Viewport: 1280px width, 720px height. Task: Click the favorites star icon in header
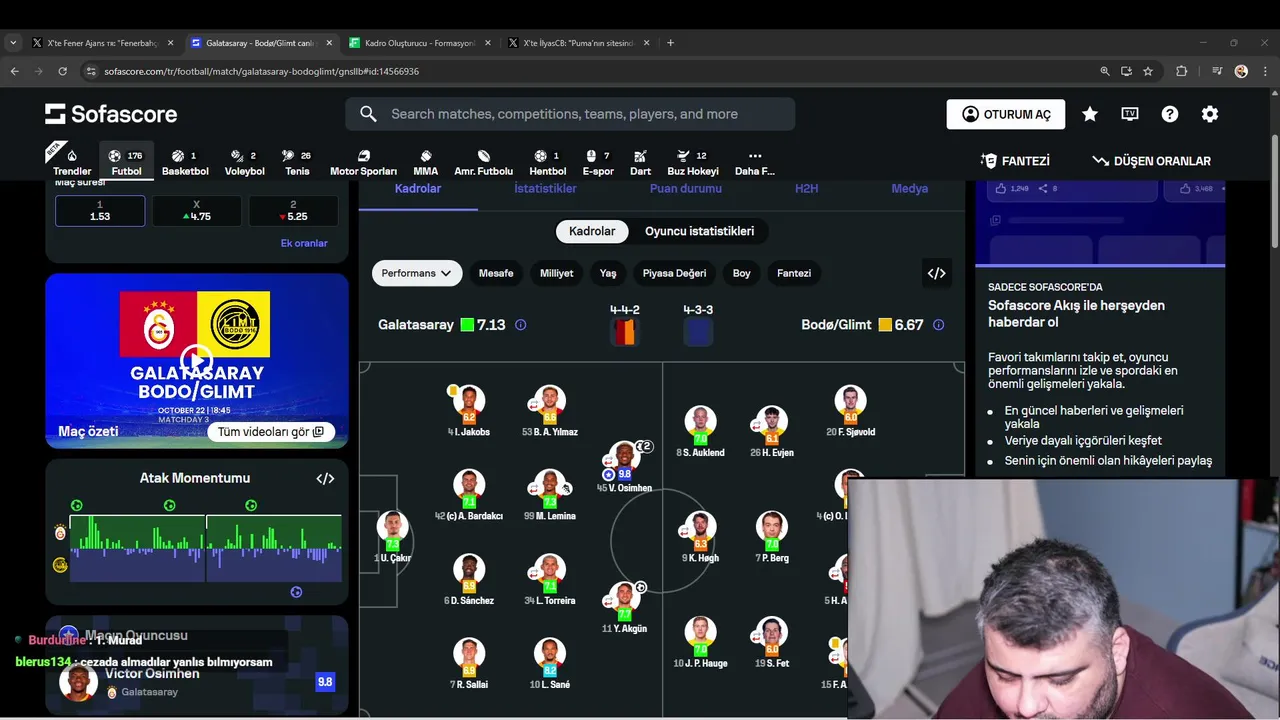[1090, 114]
